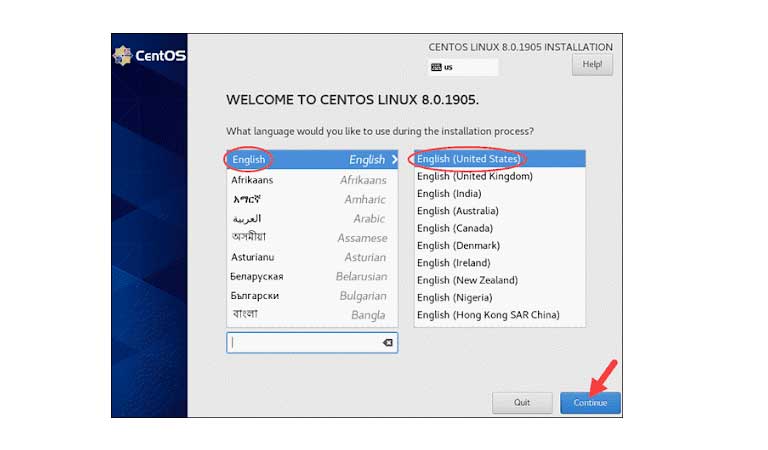Click the arrow chevron on the English row
Image resolution: width=768 pixels, height=450 pixels.
coord(394,160)
